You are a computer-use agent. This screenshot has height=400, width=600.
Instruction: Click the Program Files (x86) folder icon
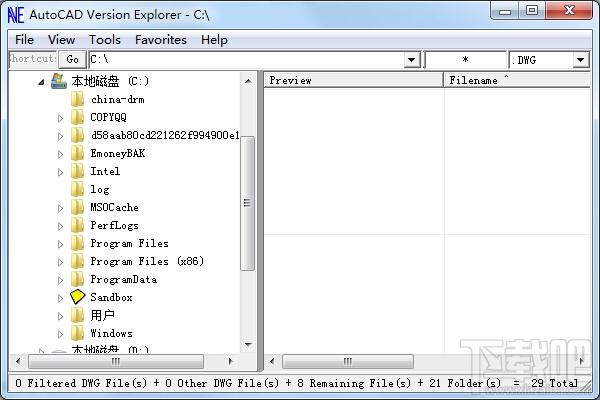[x=77, y=261]
